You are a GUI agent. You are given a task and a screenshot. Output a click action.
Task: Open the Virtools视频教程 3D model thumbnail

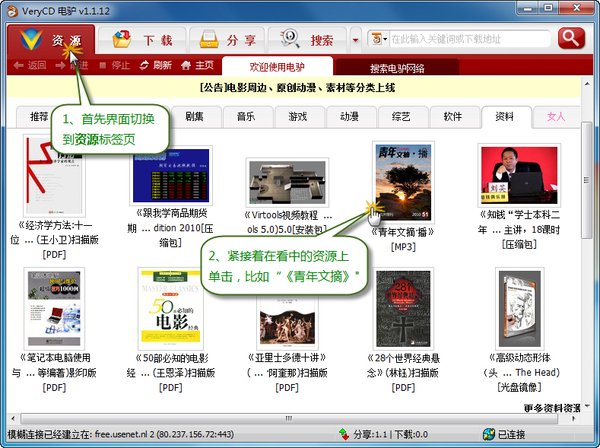pyautogui.click(x=287, y=182)
